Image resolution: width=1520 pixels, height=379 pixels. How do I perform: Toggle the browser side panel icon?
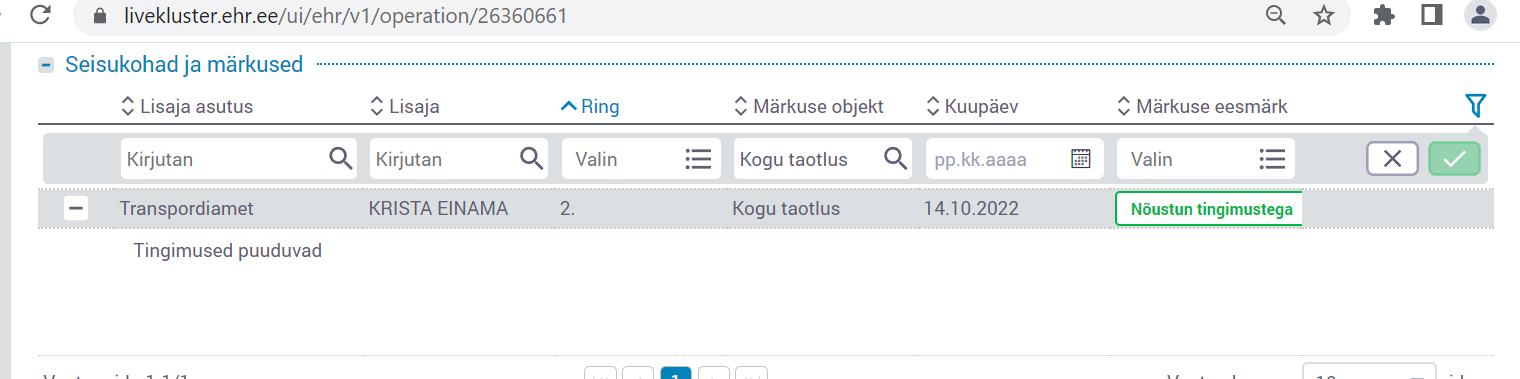tap(1432, 15)
